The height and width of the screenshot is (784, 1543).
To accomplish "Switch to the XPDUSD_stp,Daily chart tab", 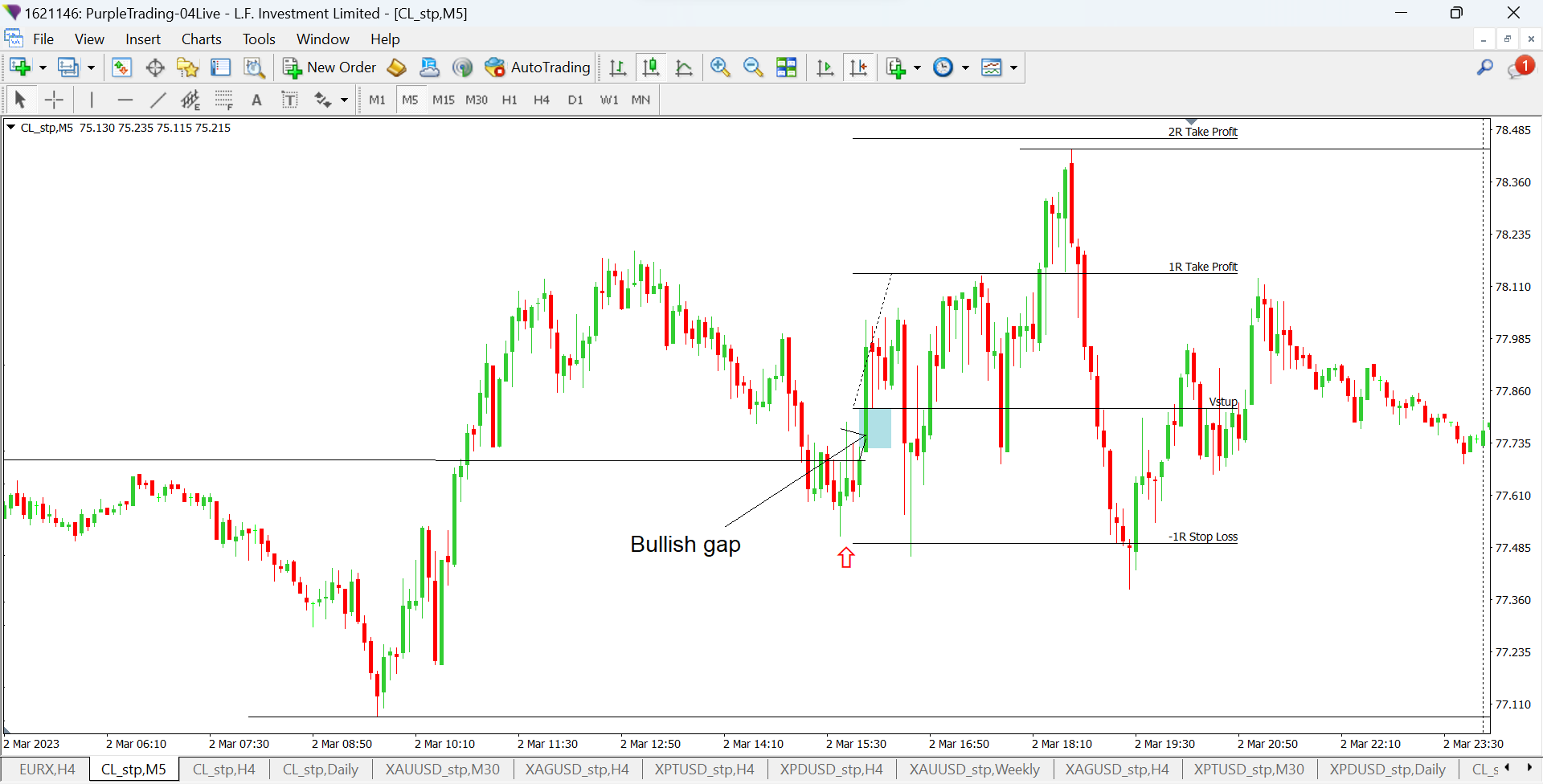I will click(x=1388, y=770).
